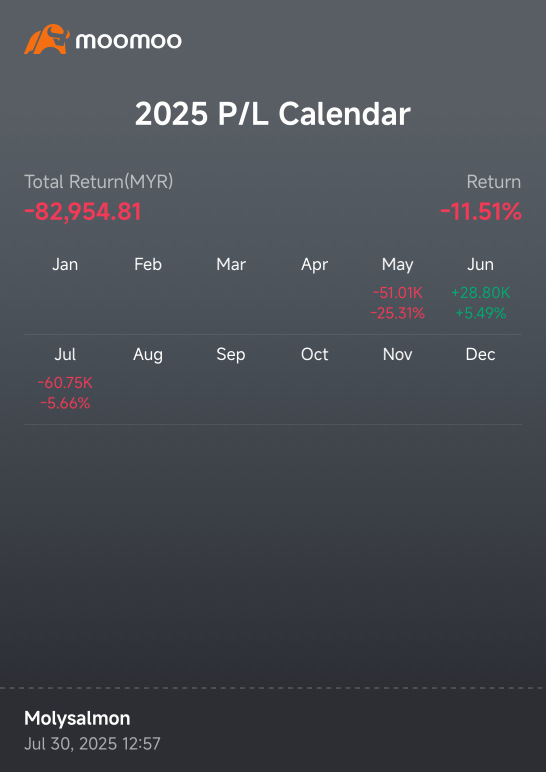Open May month showing -51.01K

(397, 290)
